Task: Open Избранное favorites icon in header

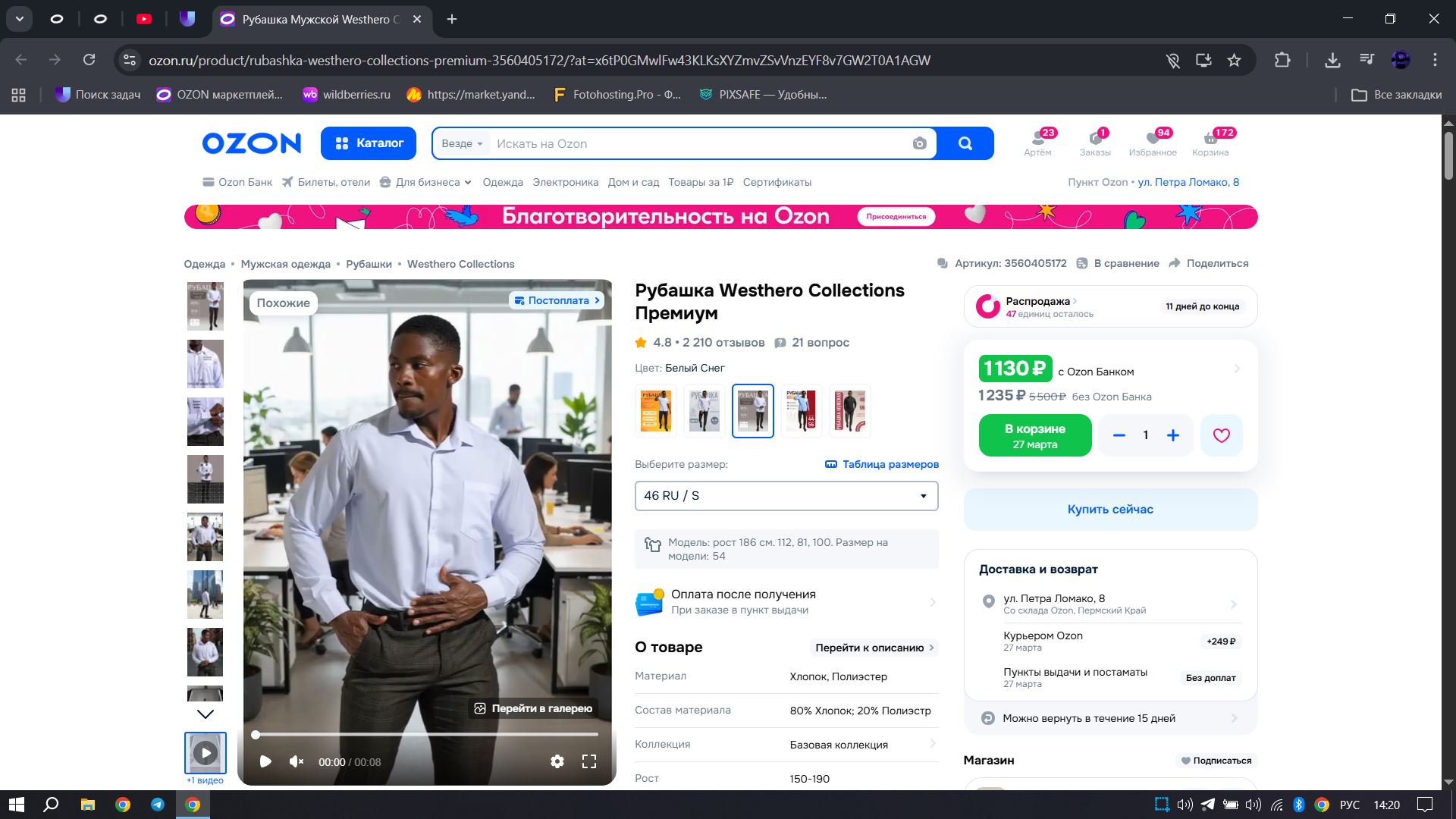Action: 1153,143
